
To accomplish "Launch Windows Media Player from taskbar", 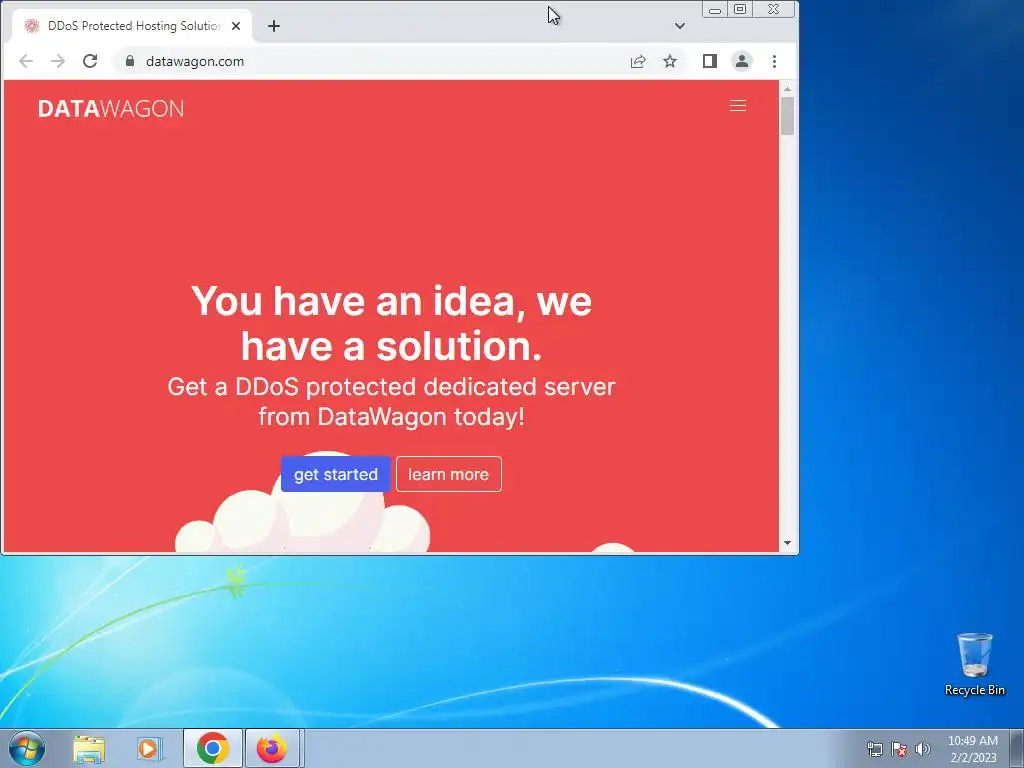I will click(150, 748).
